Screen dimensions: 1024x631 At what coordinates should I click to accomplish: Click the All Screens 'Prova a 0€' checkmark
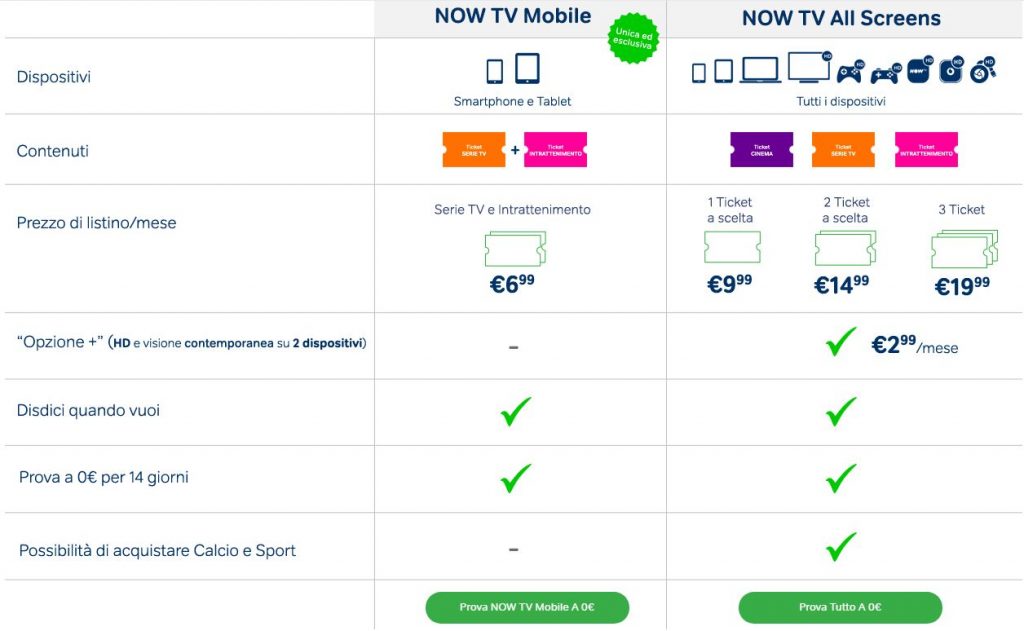point(840,478)
